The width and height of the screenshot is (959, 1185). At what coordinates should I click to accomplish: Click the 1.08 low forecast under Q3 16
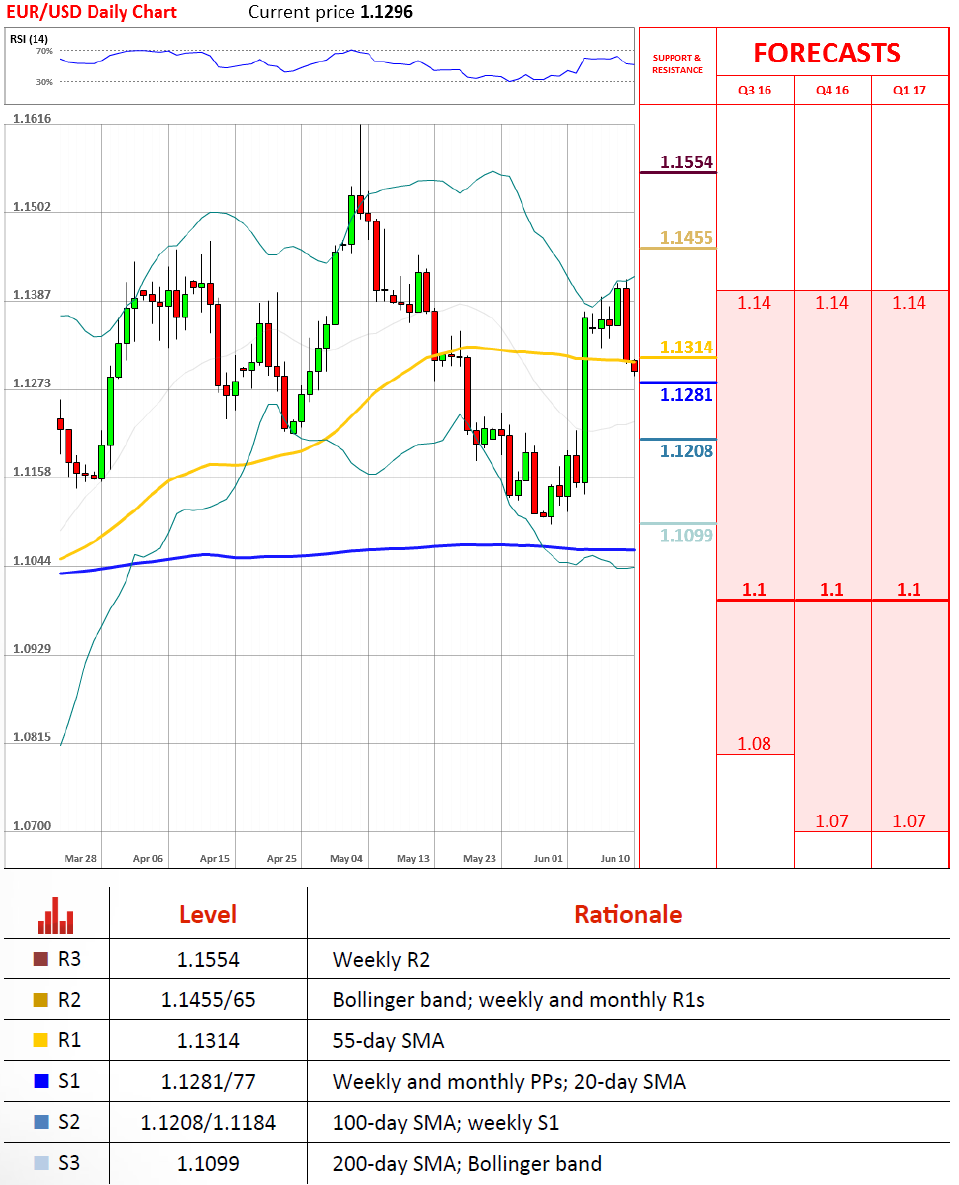click(754, 744)
